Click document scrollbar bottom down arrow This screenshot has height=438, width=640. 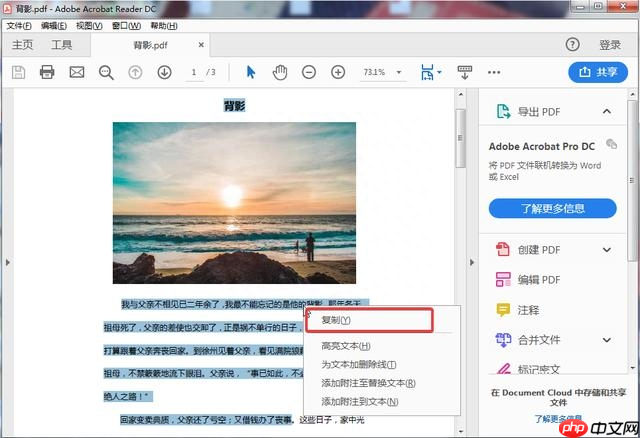point(461,431)
